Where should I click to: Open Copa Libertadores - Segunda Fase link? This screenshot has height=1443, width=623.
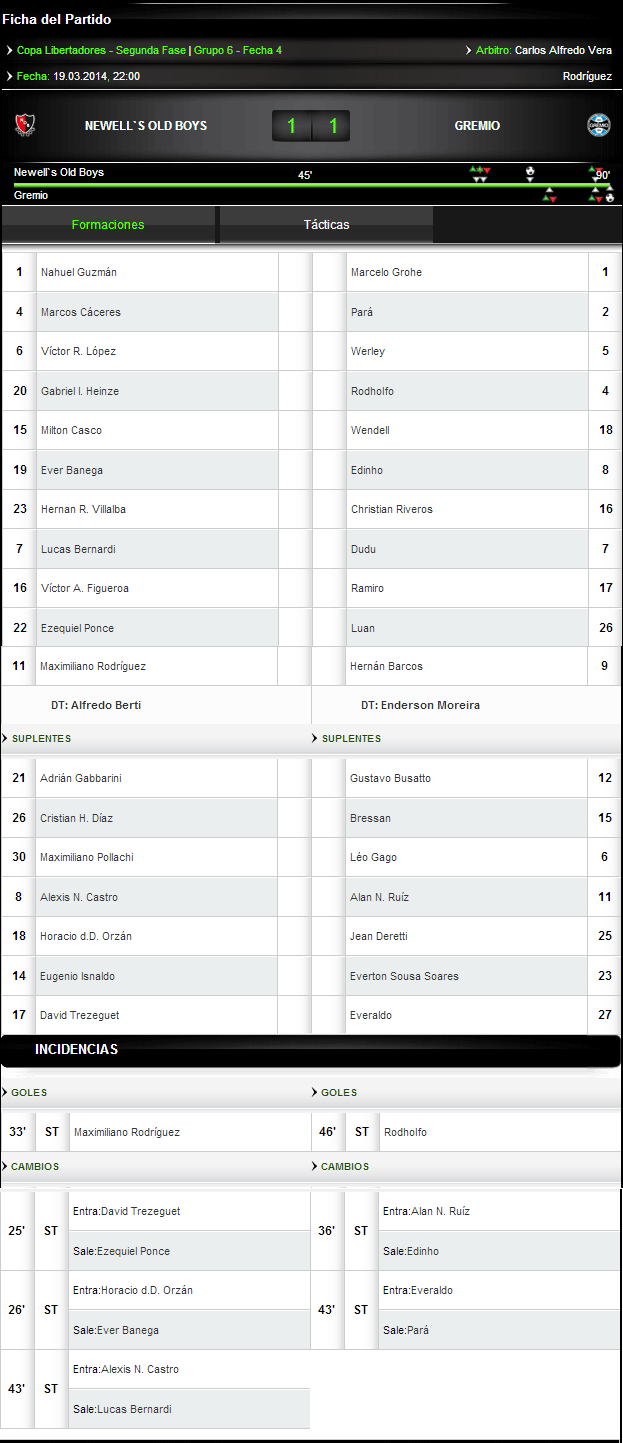100,50
